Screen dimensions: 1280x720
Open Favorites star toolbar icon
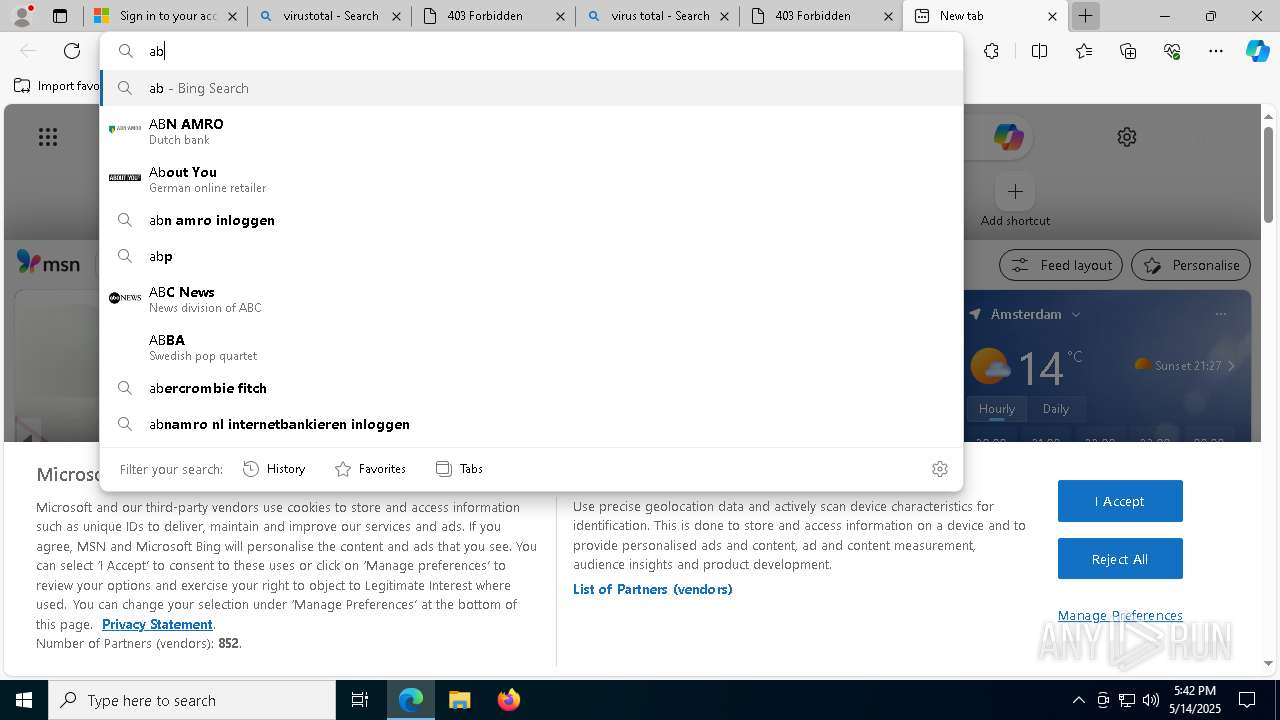[1084, 51]
